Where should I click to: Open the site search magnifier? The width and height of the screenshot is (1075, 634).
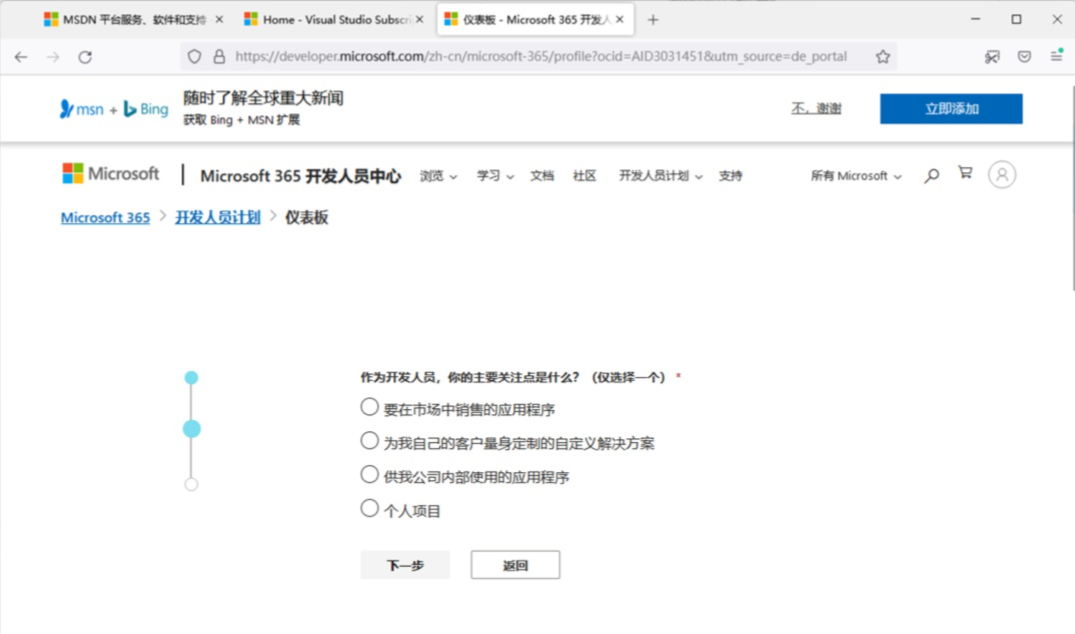click(x=931, y=175)
